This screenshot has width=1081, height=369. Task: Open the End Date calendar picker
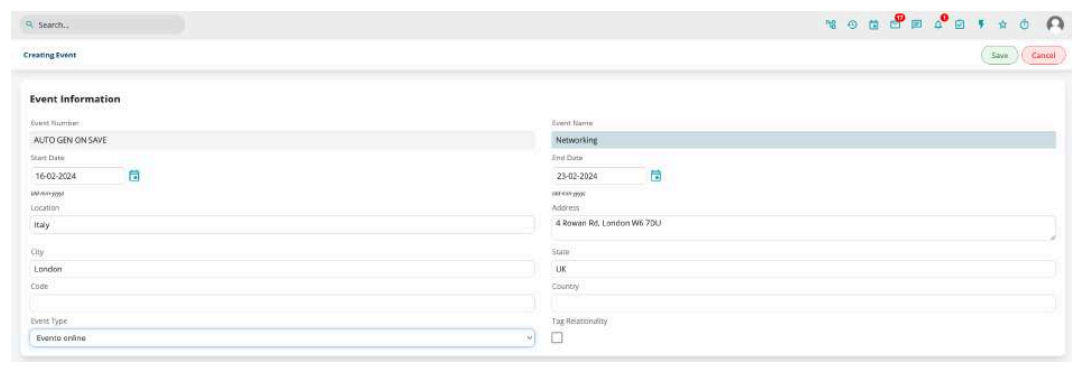click(656, 176)
